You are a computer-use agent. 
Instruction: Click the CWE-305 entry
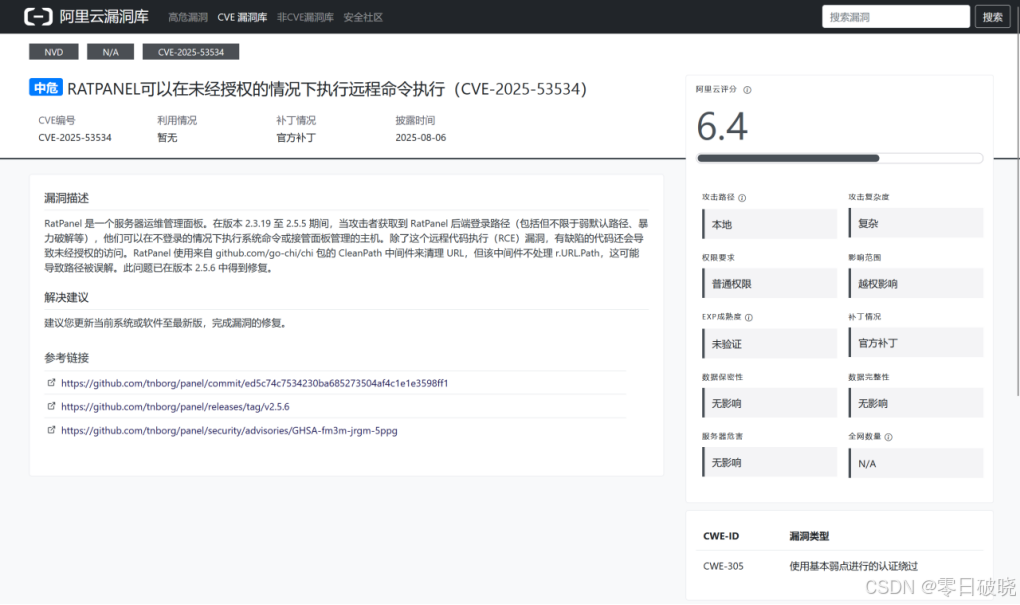[723, 567]
